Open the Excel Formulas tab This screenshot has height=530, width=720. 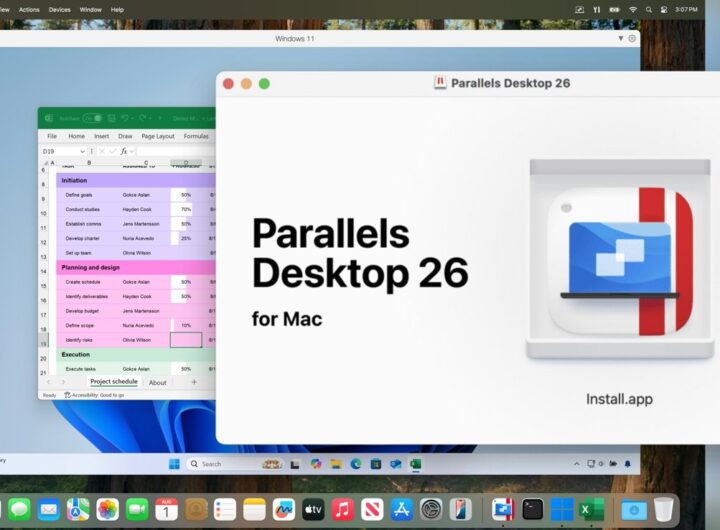(x=196, y=136)
